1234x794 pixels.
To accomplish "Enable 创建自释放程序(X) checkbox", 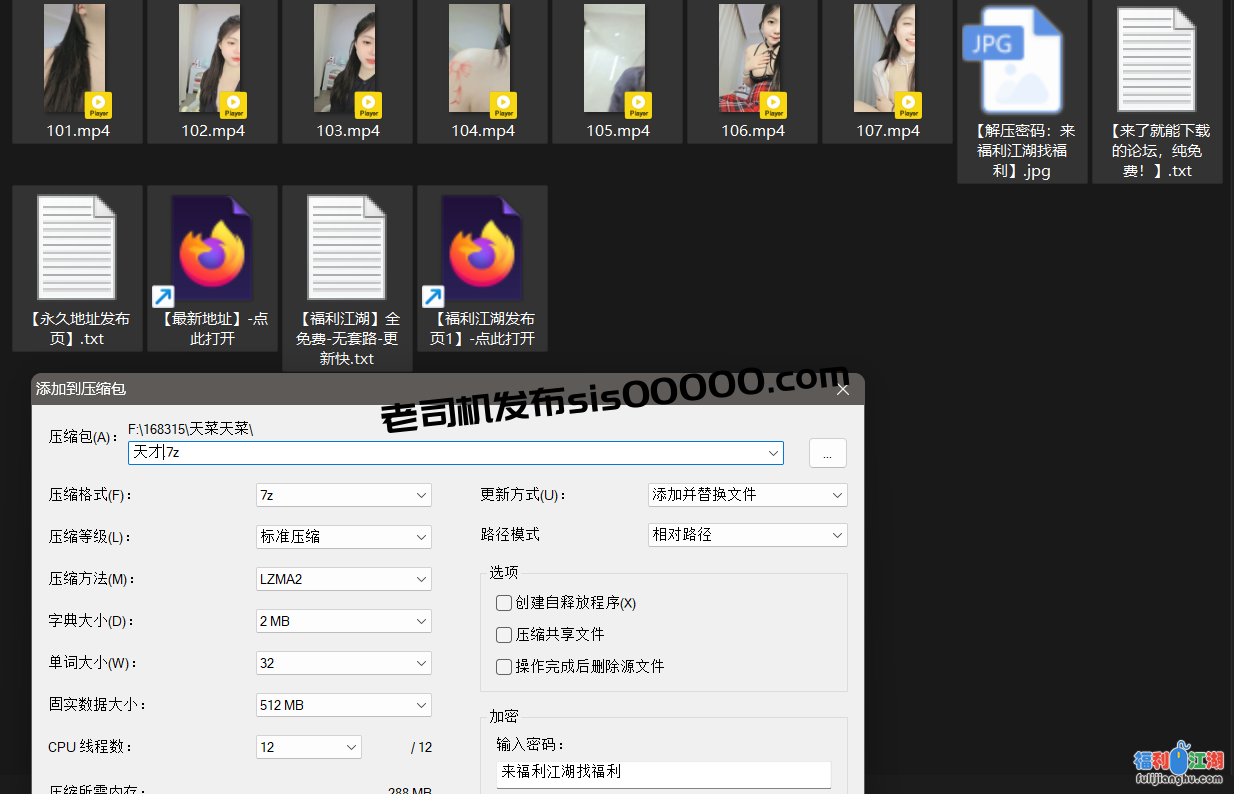I will coord(504,602).
